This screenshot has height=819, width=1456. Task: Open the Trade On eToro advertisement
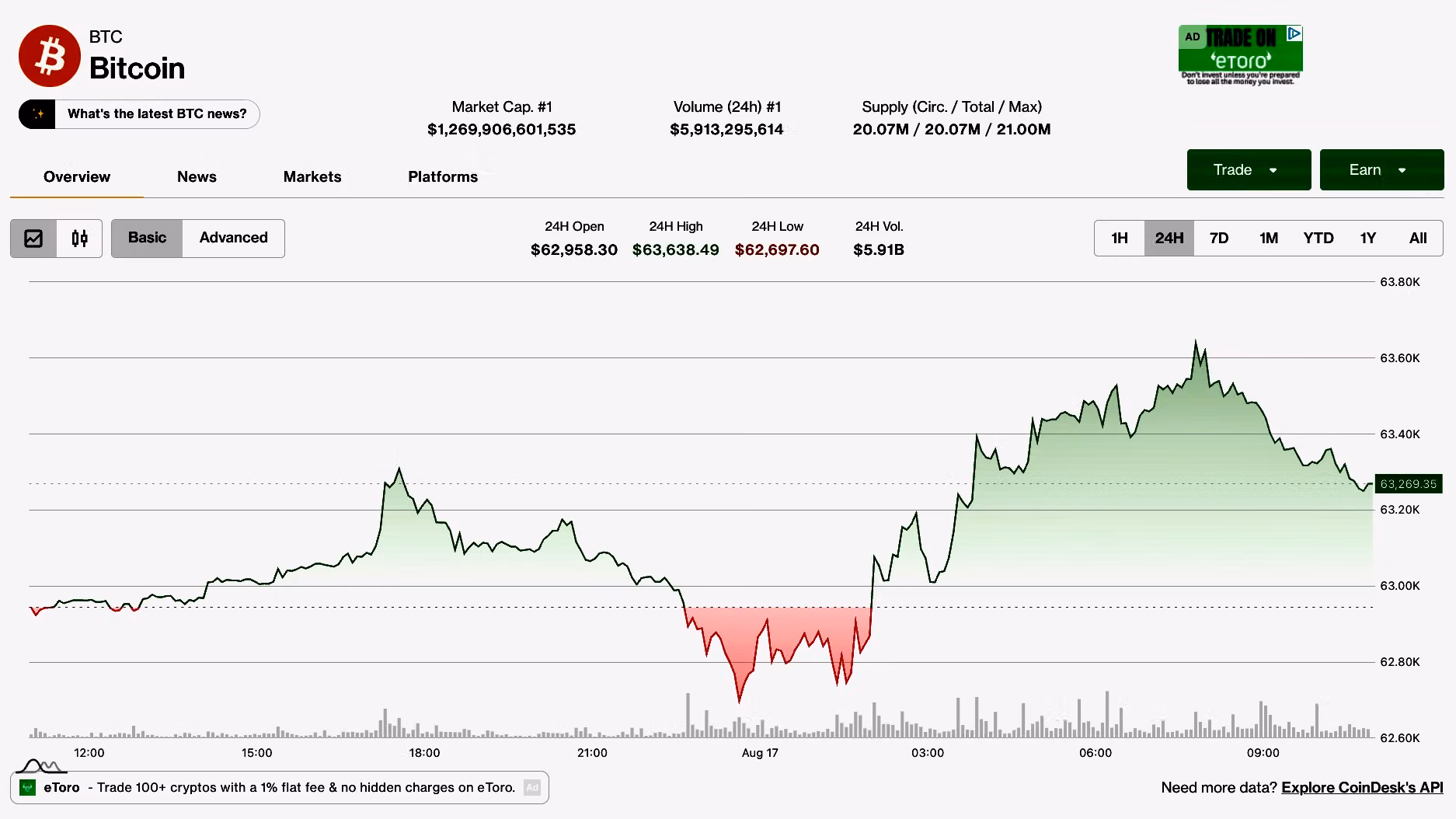pyautogui.click(x=1240, y=55)
